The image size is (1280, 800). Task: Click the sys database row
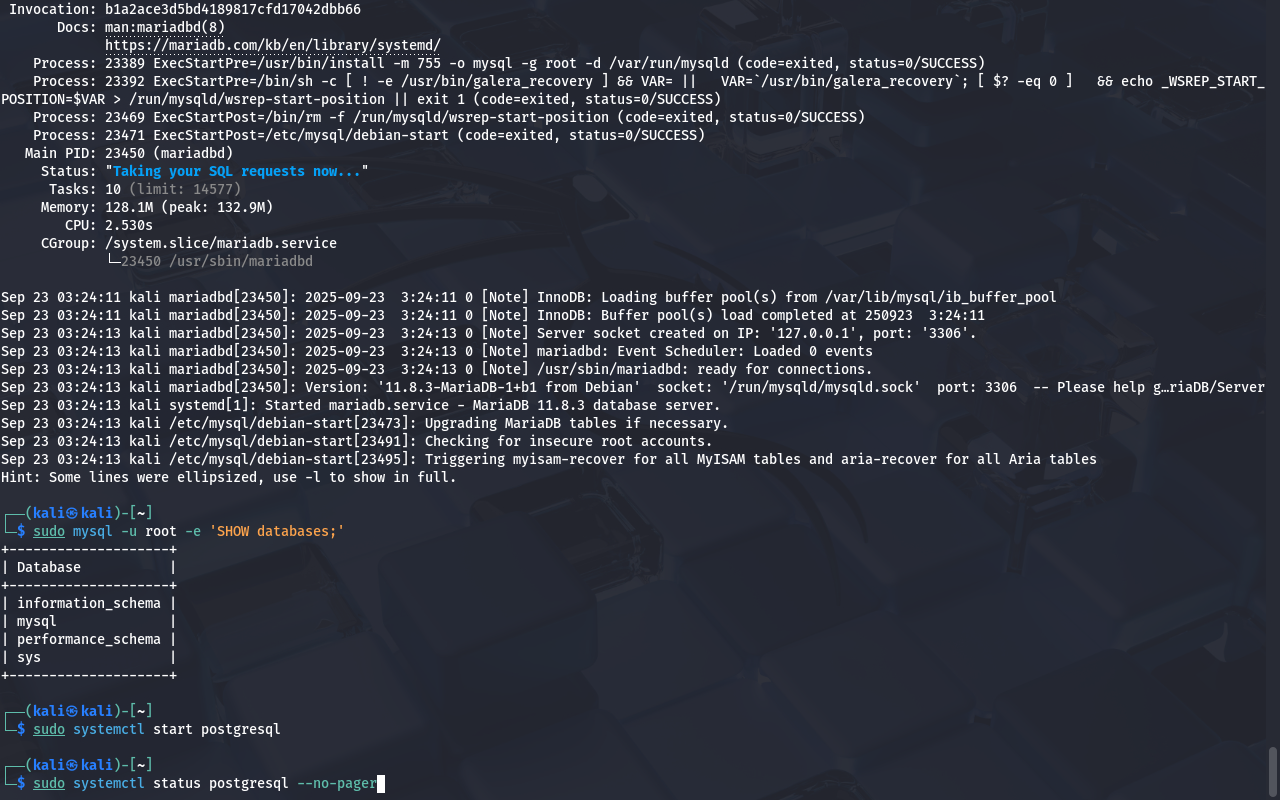[29, 657]
